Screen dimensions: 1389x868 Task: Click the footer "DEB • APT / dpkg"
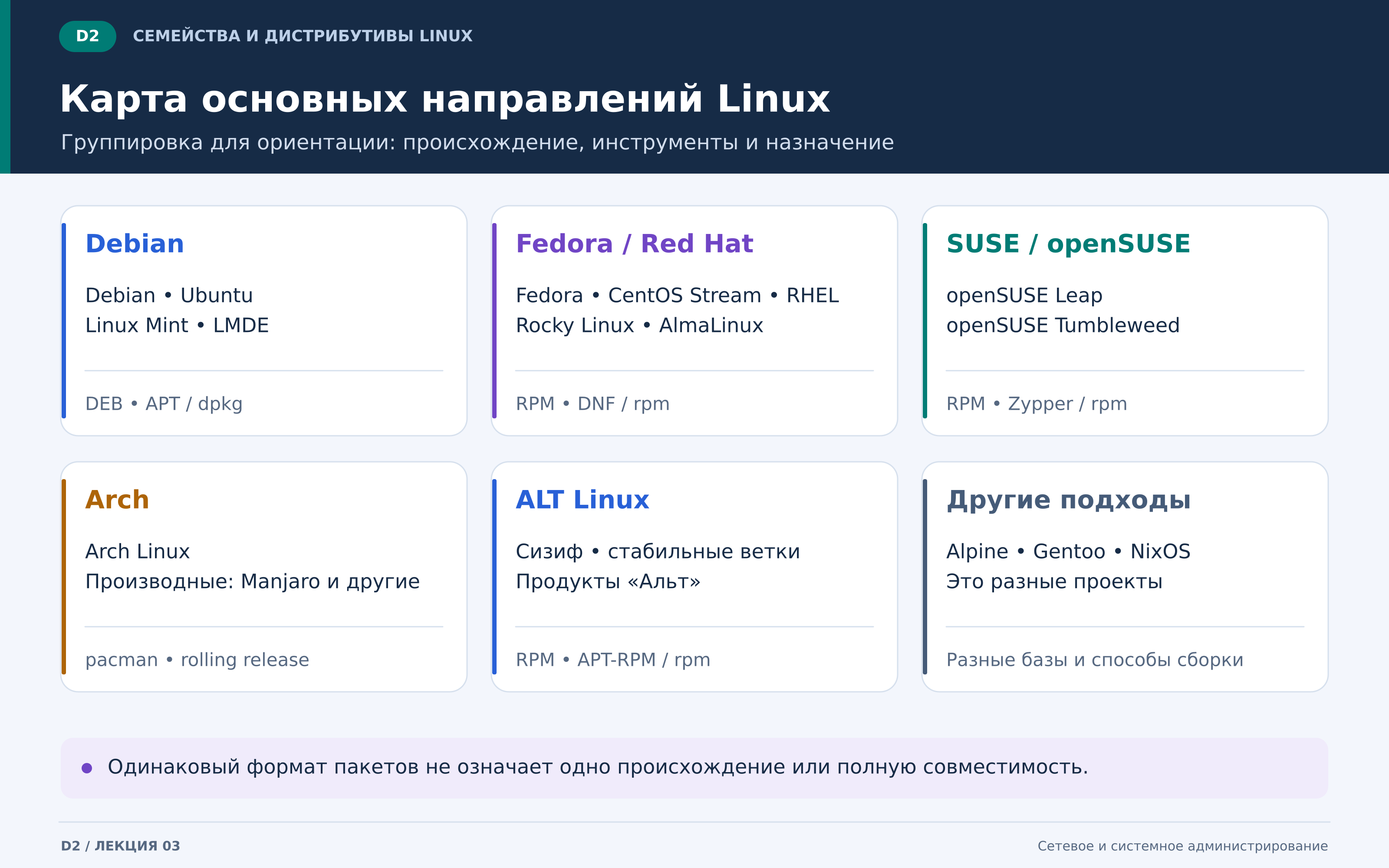click(164, 404)
